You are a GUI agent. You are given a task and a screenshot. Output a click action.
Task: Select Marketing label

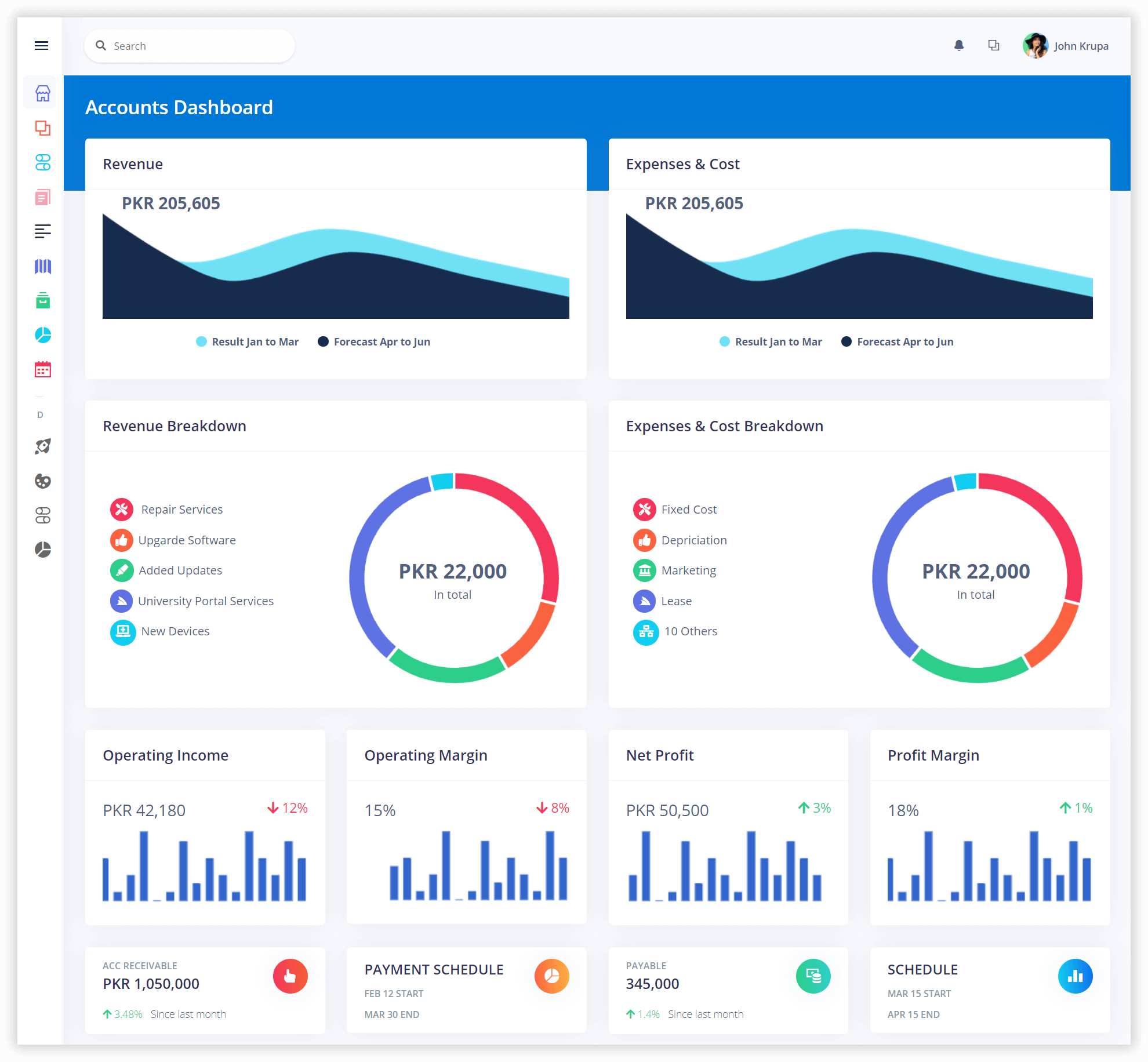(x=689, y=570)
